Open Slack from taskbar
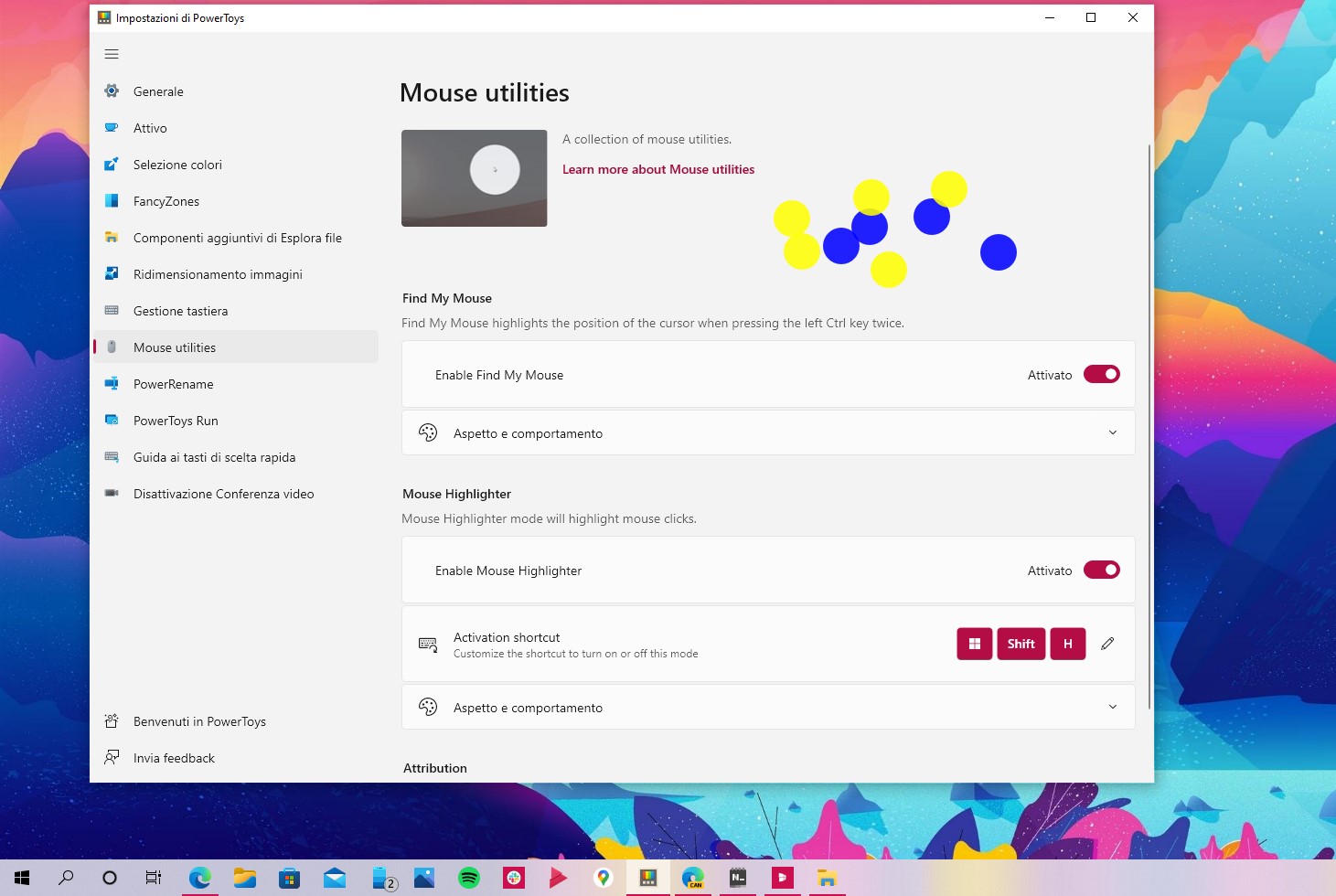The image size is (1336, 896). [x=514, y=878]
